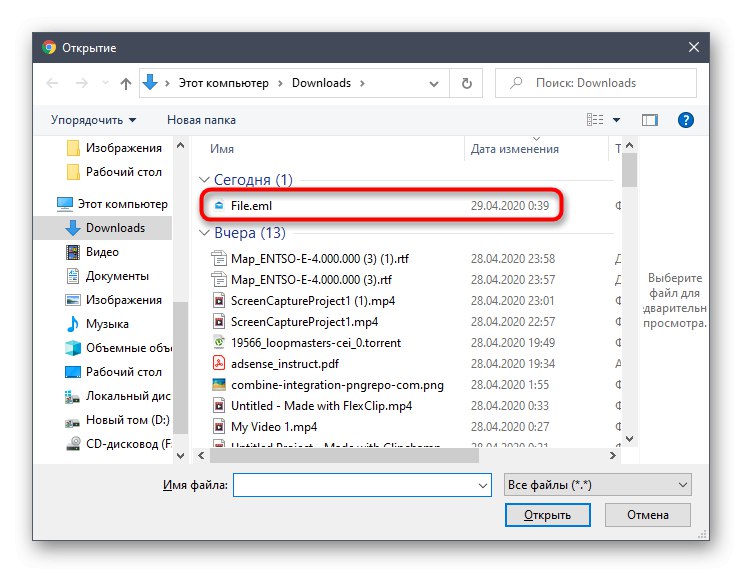Expand 'Имя файла' combo box dropdown
Image resolution: width=742 pixels, height=573 pixels.
pyautogui.click(x=482, y=485)
